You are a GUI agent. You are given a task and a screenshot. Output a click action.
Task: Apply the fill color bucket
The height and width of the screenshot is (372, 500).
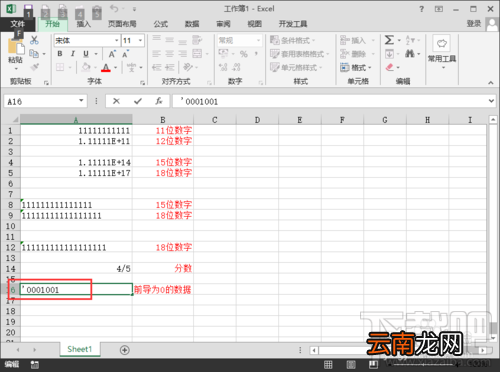pos(86,67)
